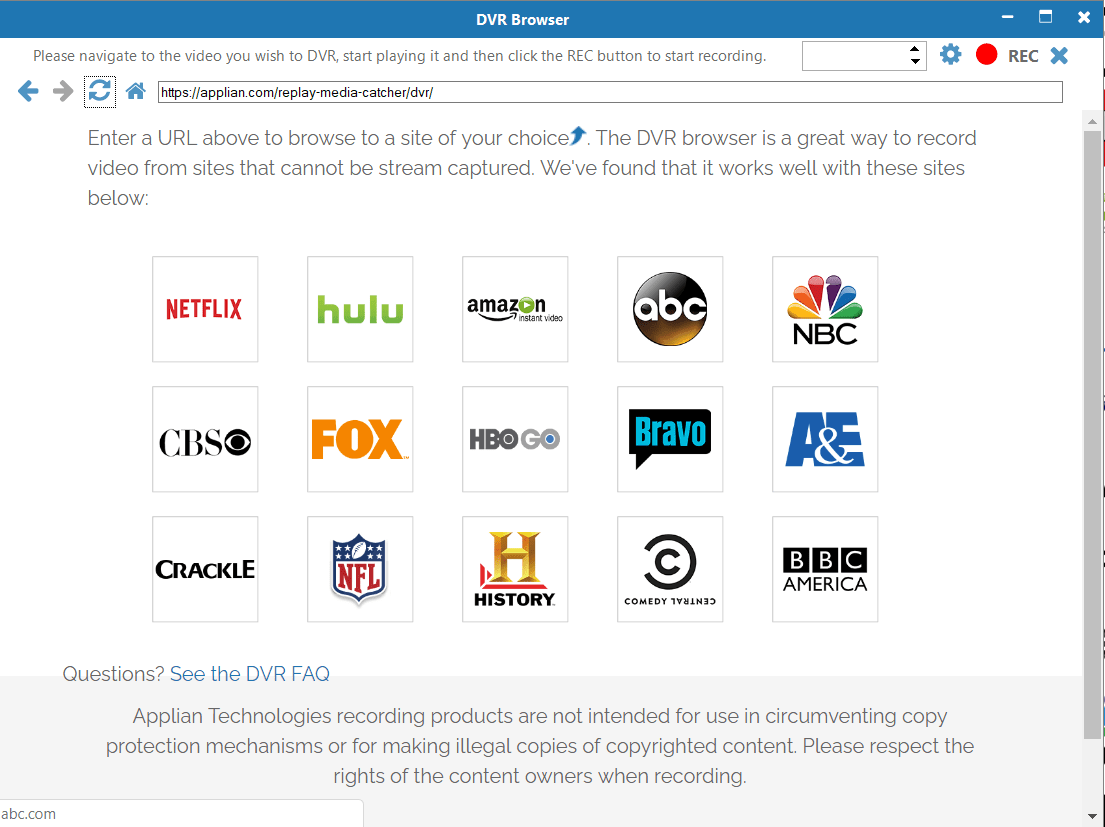Image resolution: width=1105 pixels, height=827 pixels.
Task: Decrease the spinner value with down arrow
Action: pos(915,62)
